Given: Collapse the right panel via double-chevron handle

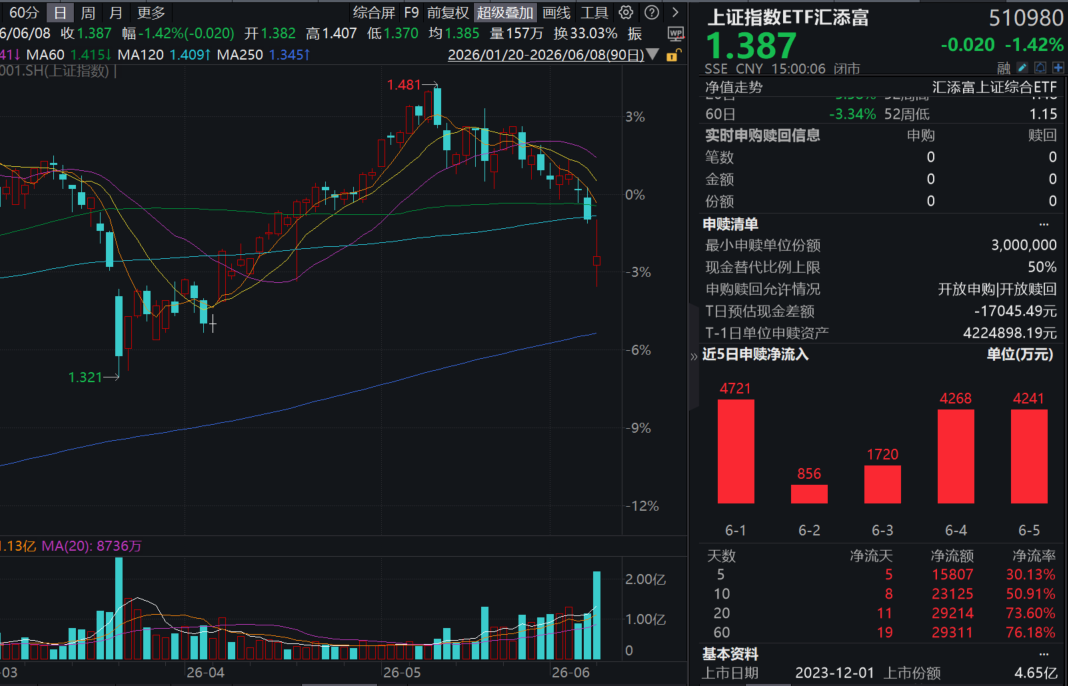Looking at the screenshot, I should (x=693, y=356).
